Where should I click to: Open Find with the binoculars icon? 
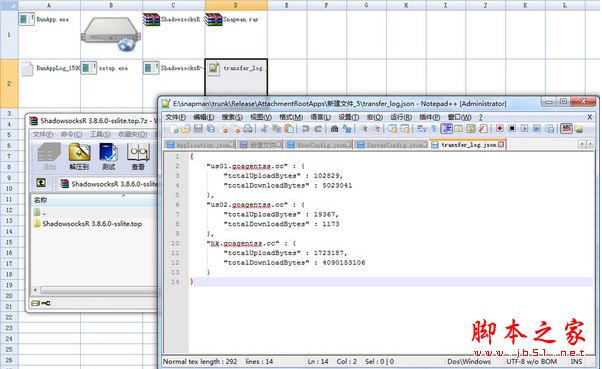334,129
